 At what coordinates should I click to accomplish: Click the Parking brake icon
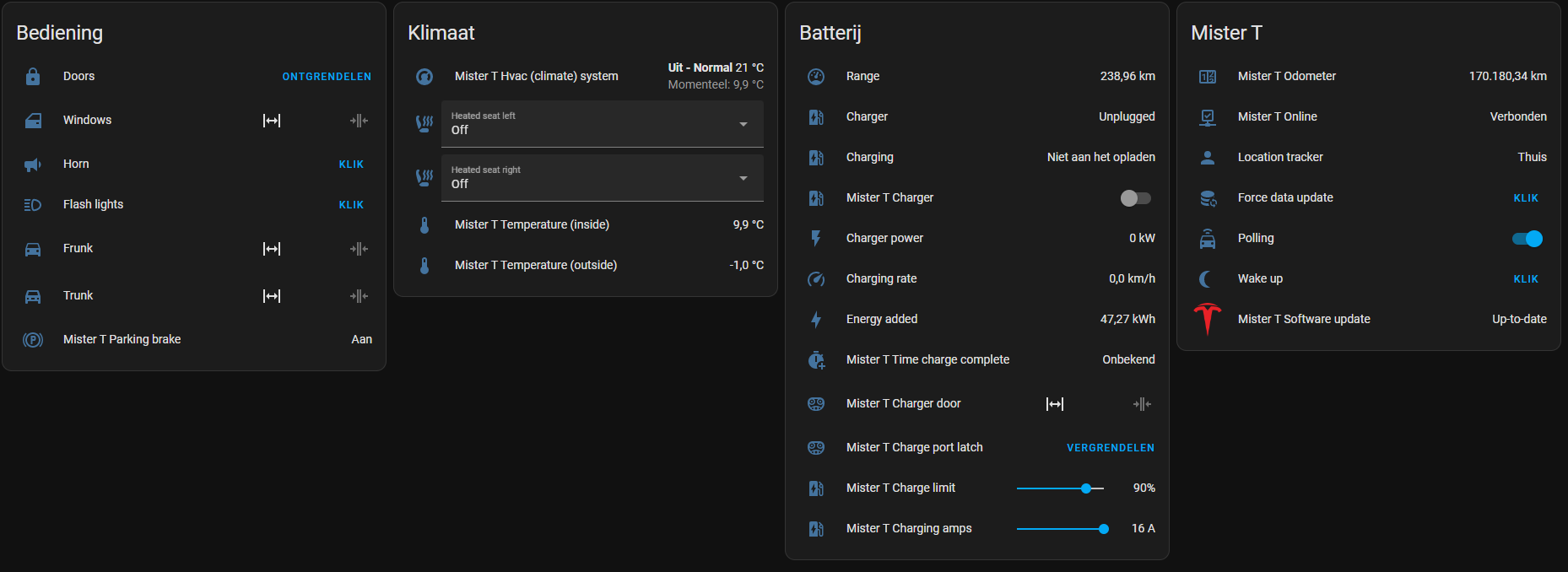[x=33, y=340]
